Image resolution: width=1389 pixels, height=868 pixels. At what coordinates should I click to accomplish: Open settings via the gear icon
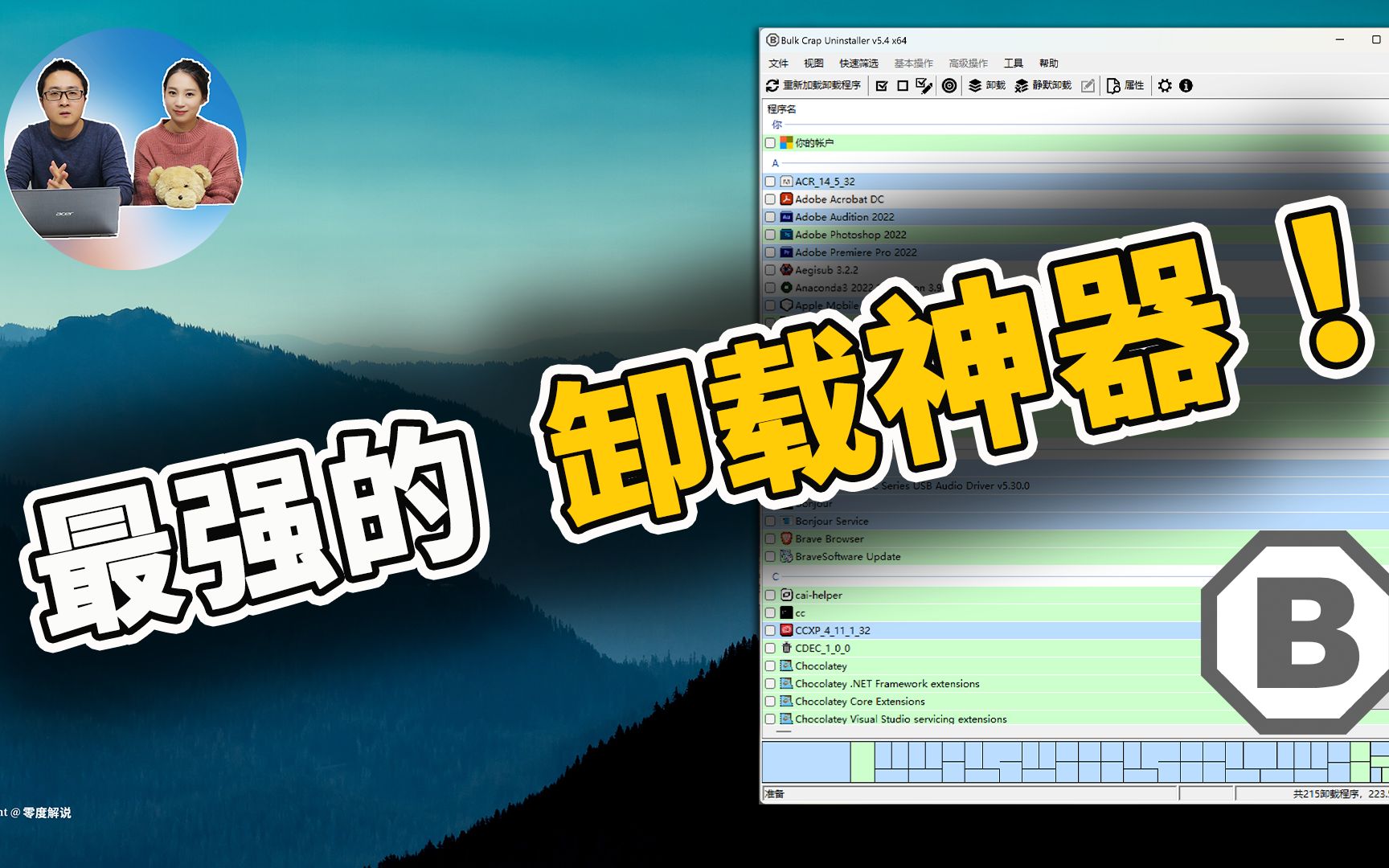coord(1165,85)
